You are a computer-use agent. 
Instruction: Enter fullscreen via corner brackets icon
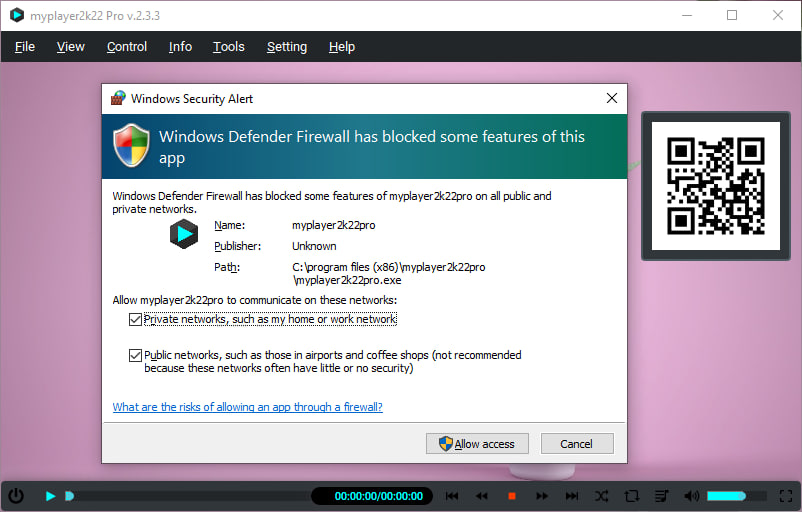(x=786, y=496)
